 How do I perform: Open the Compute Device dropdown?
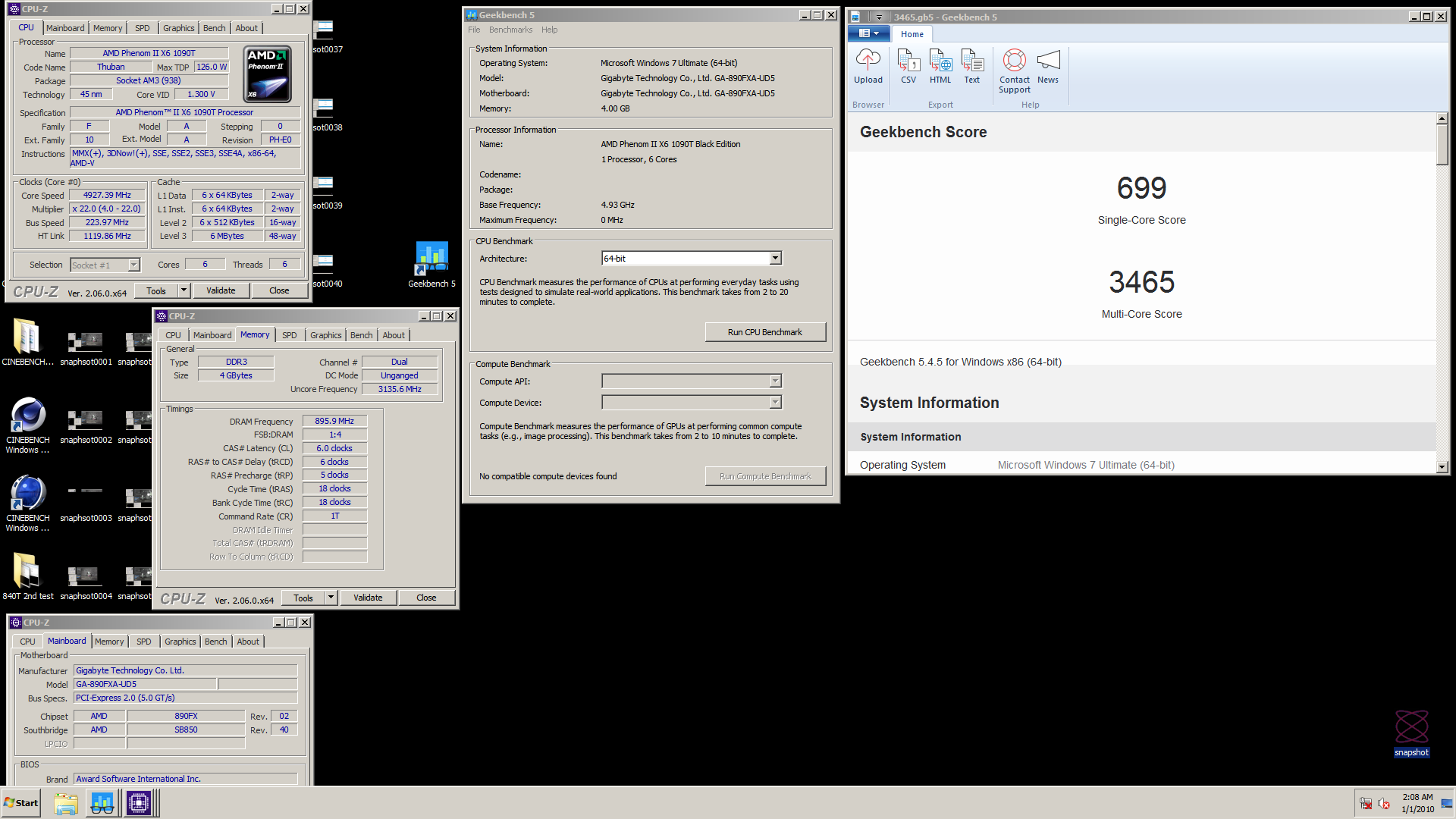(x=692, y=403)
